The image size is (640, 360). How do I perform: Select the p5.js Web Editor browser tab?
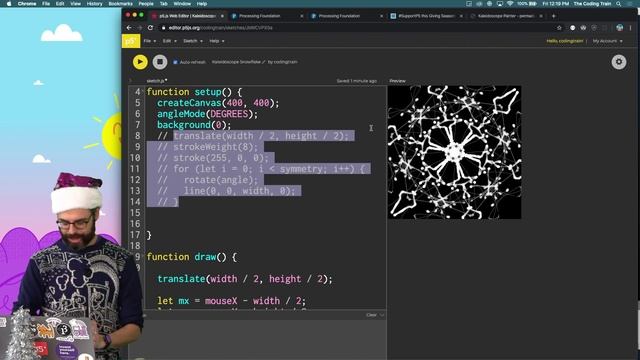[x=187, y=16]
